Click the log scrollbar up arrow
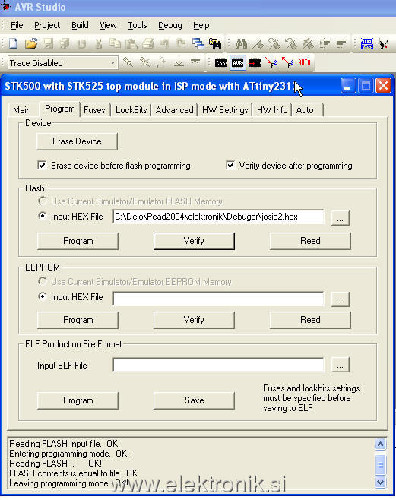The width and height of the screenshot is (396, 500). click(x=380, y=444)
